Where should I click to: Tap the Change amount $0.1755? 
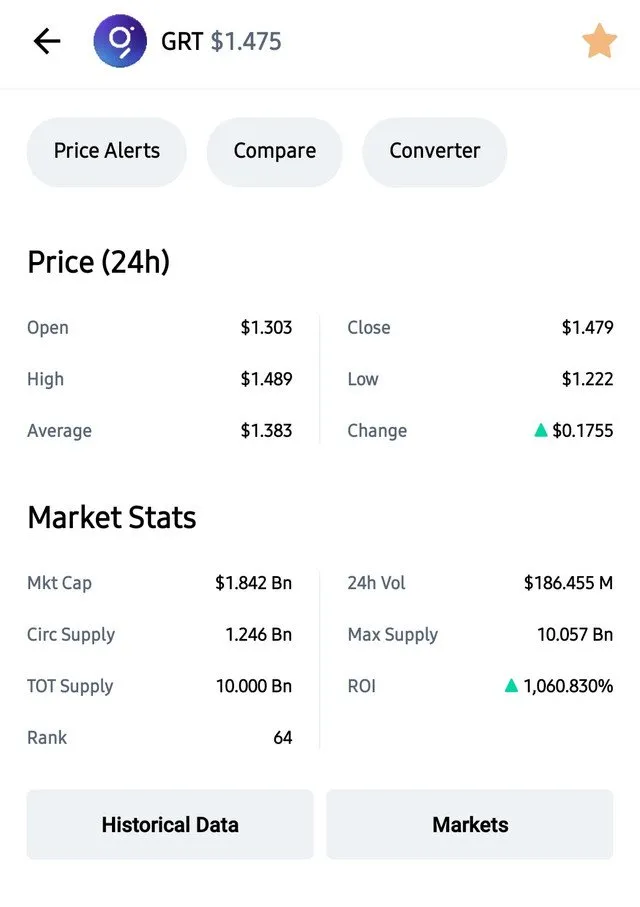tap(583, 430)
